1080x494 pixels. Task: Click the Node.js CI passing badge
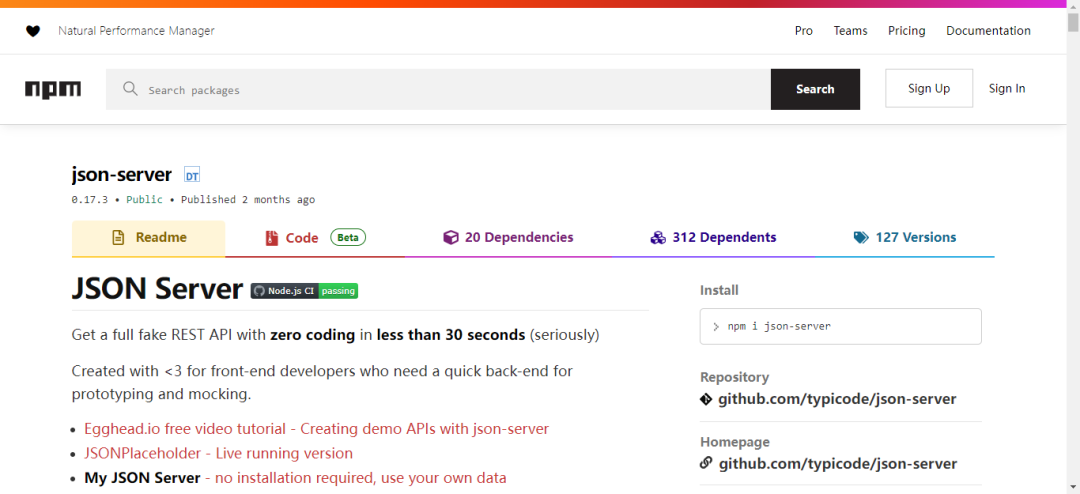[304, 291]
